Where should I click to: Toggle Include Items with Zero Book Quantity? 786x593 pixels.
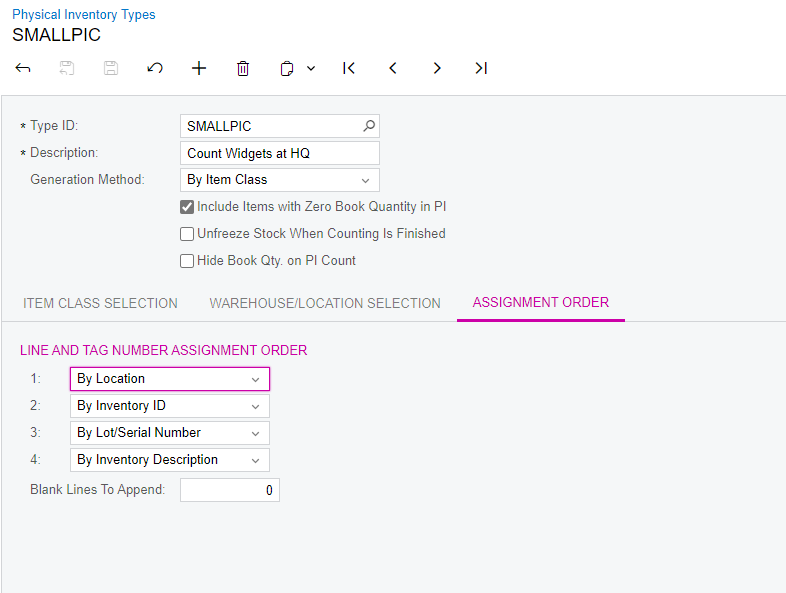click(187, 207)
